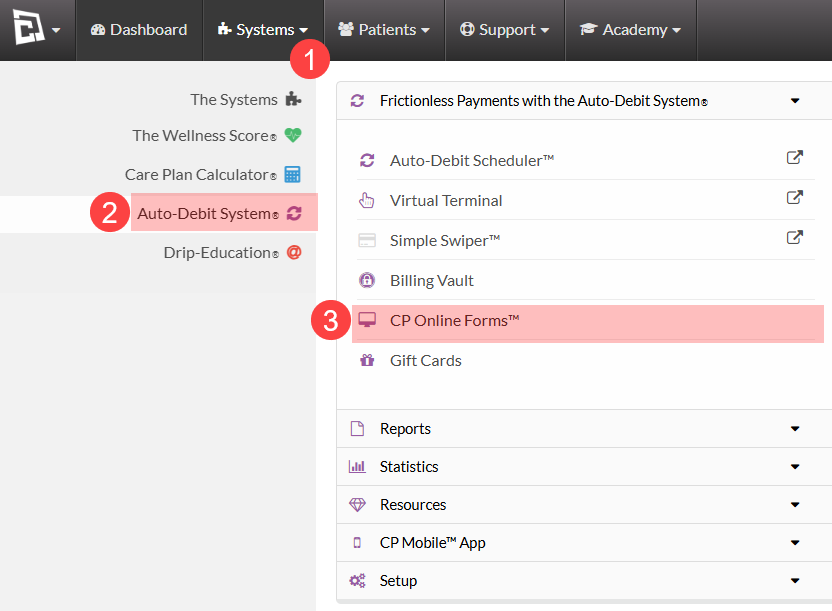This screenshot has height=611, width=832.
Task: Open the Support menu
Action: (505, 30)
